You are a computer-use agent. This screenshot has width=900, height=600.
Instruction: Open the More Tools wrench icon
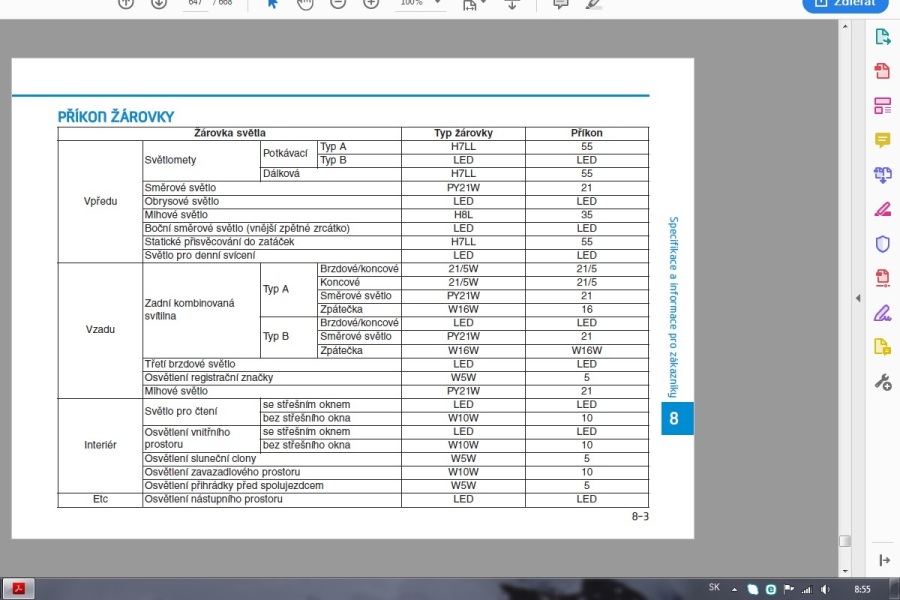[882, 382]
